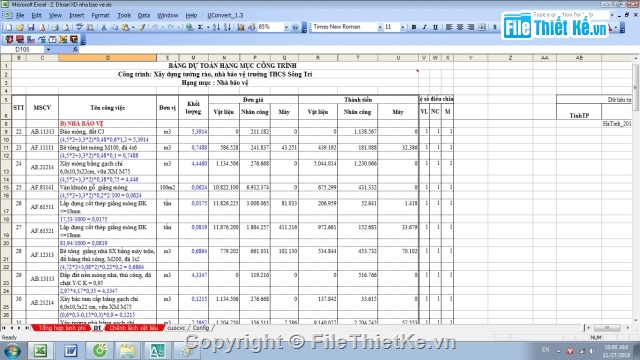The image size is (640, 360).
Task: Toggle bold formatting
Action: (x=413, y=27)
